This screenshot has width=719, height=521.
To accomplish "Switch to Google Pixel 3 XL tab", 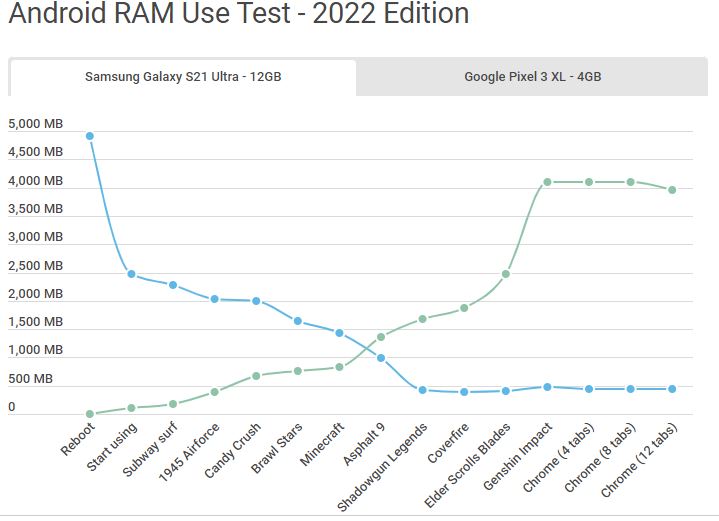I will point(532,77).
